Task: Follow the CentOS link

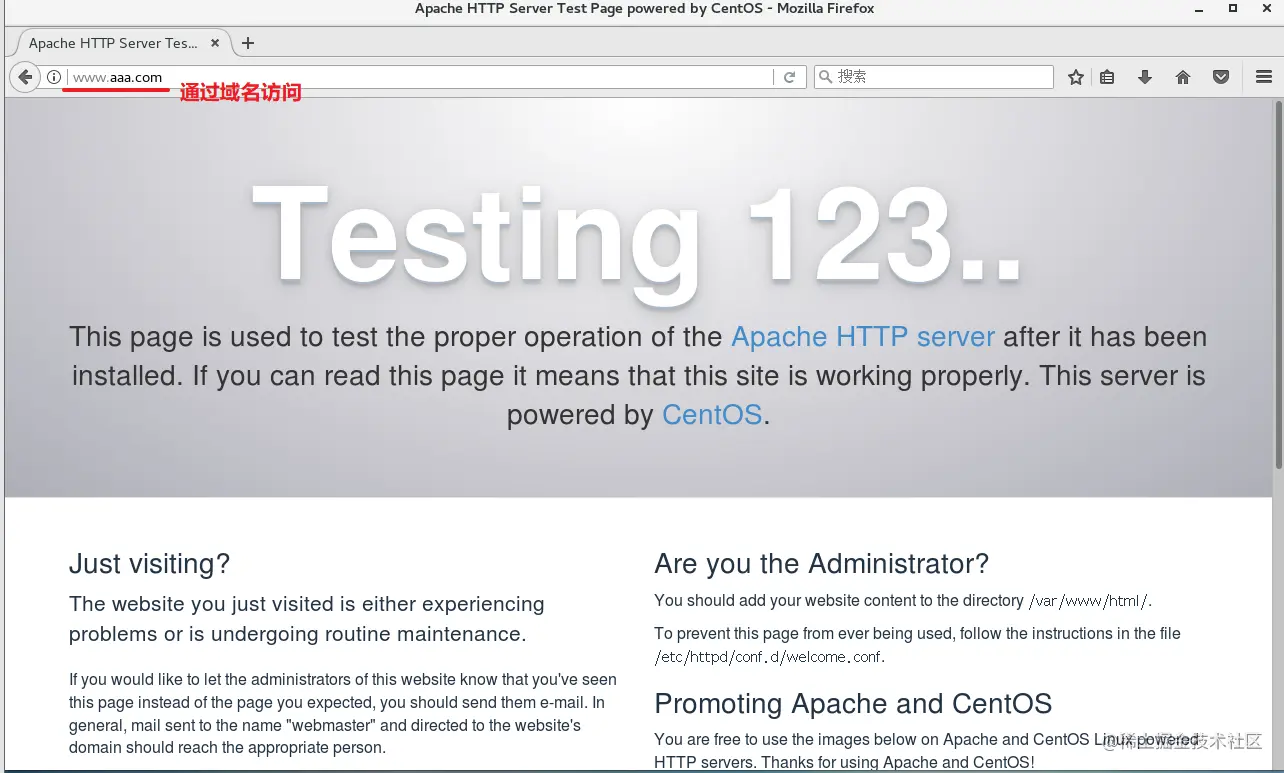Action: pyautogui.click(x=712, y=415)
